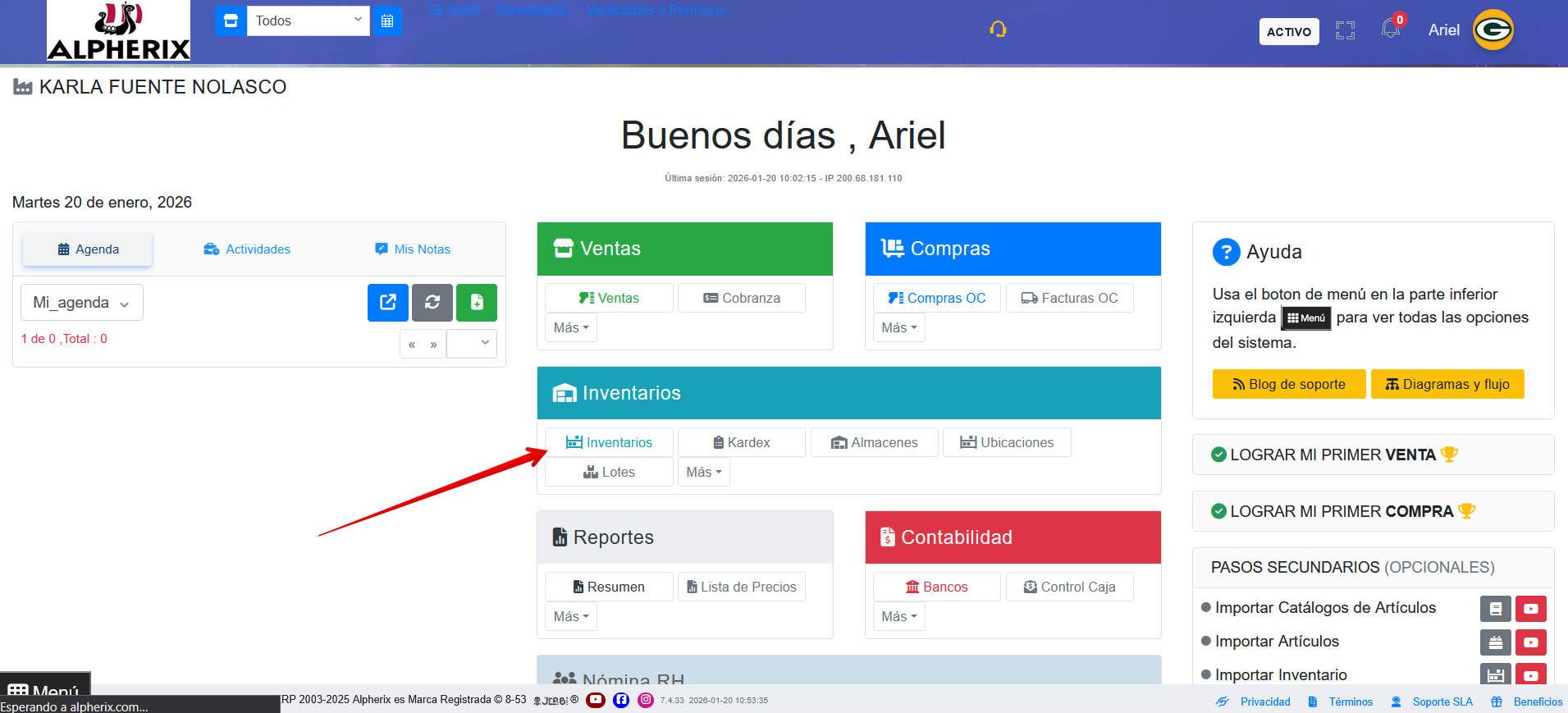The width and height of the screenshot is (1568, 713).
Task: Open Más dropdown under Contabilidad
Action: (x=898, y=616)
